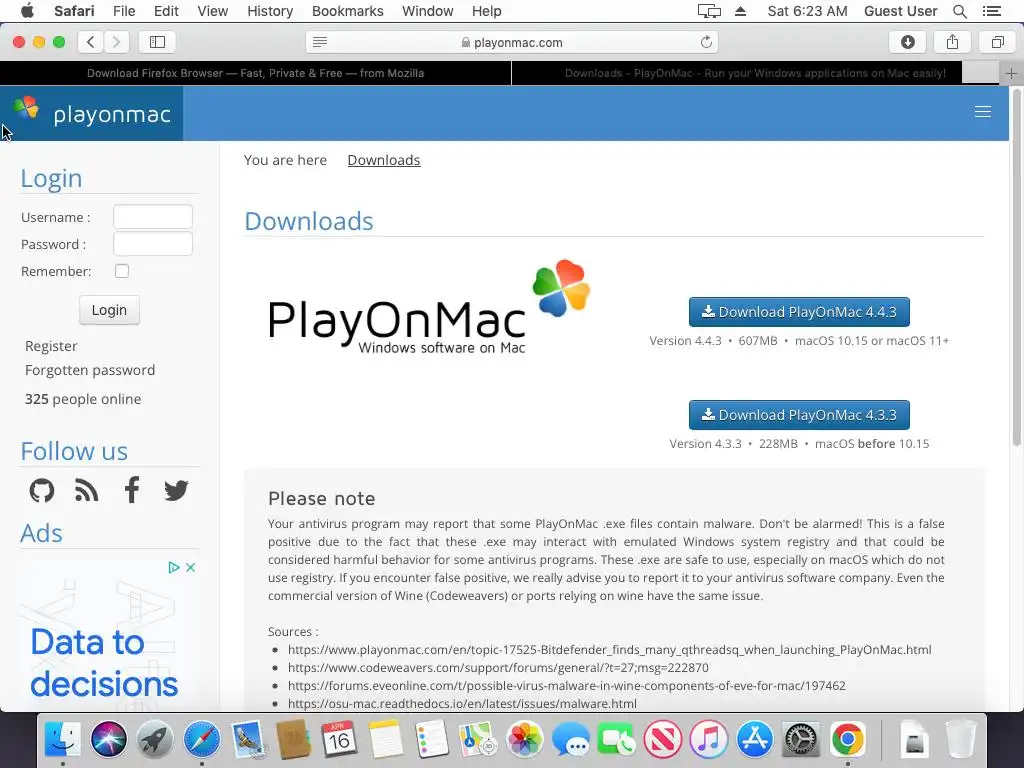Open Launchpad rocket icon in Dock
1024x768 pixels.
coord(155,739)
